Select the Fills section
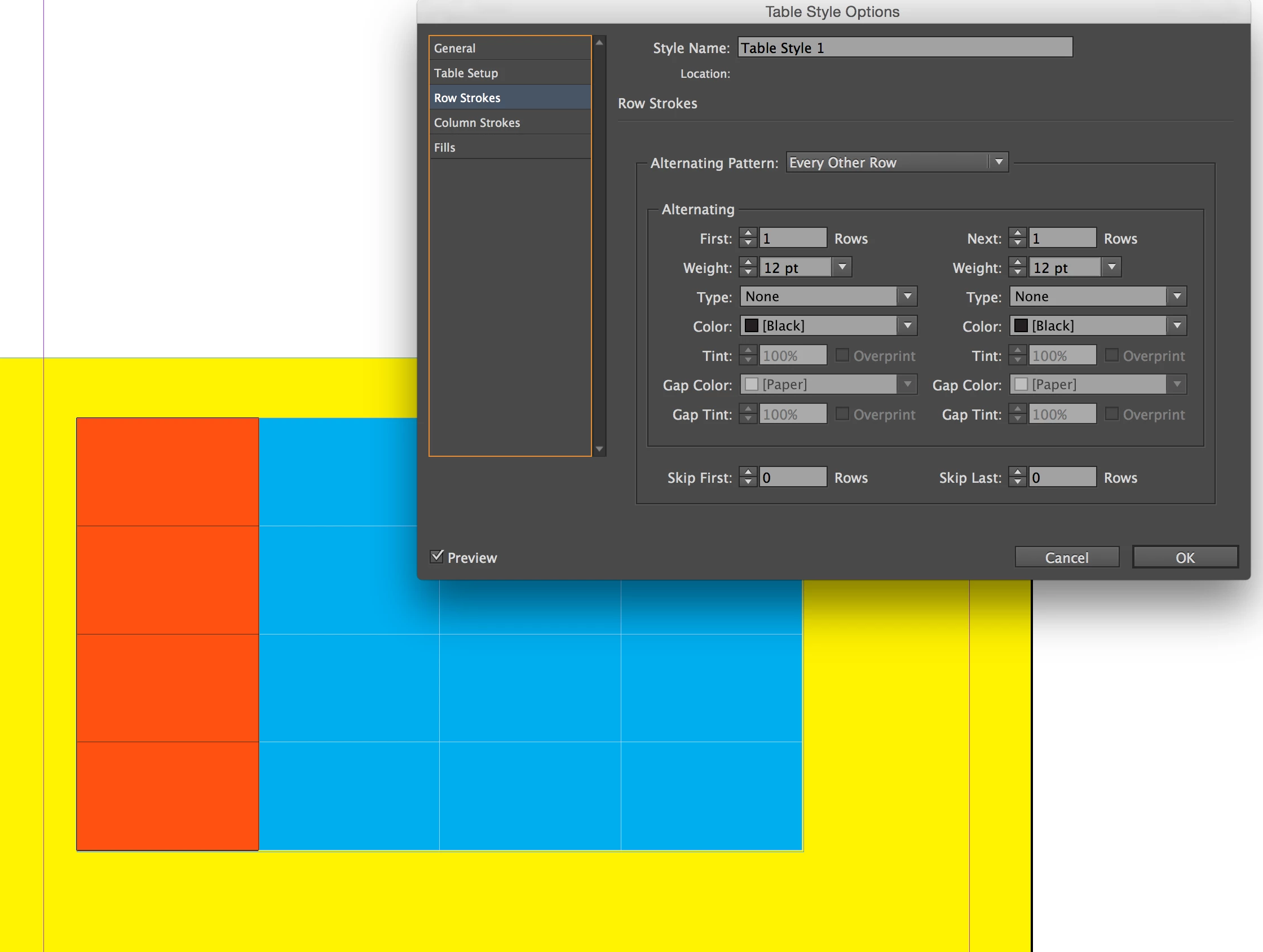This screenshot has height=952, width=1263. tap(445, 147)
